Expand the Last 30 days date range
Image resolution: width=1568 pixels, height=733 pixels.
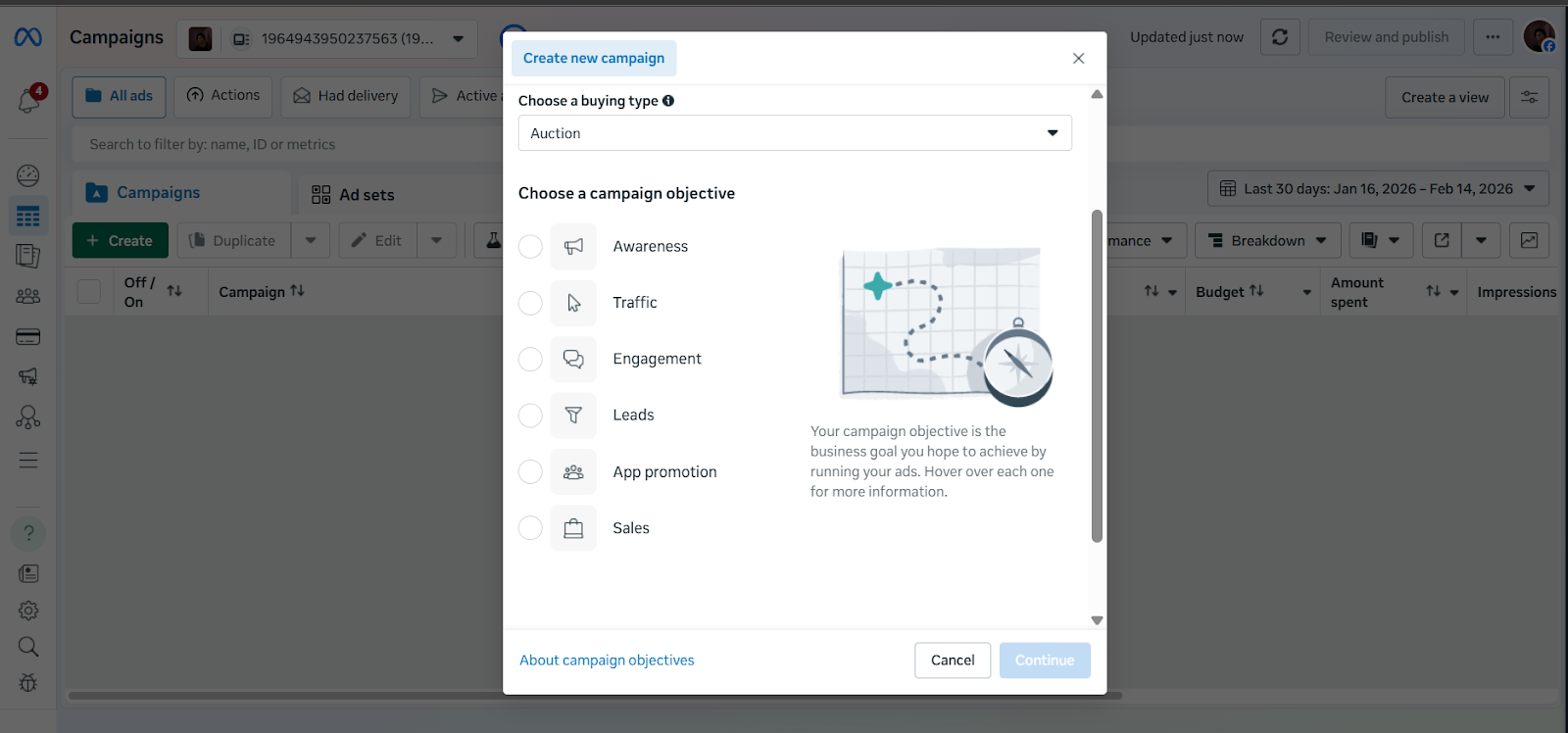tap(1378, 189)
